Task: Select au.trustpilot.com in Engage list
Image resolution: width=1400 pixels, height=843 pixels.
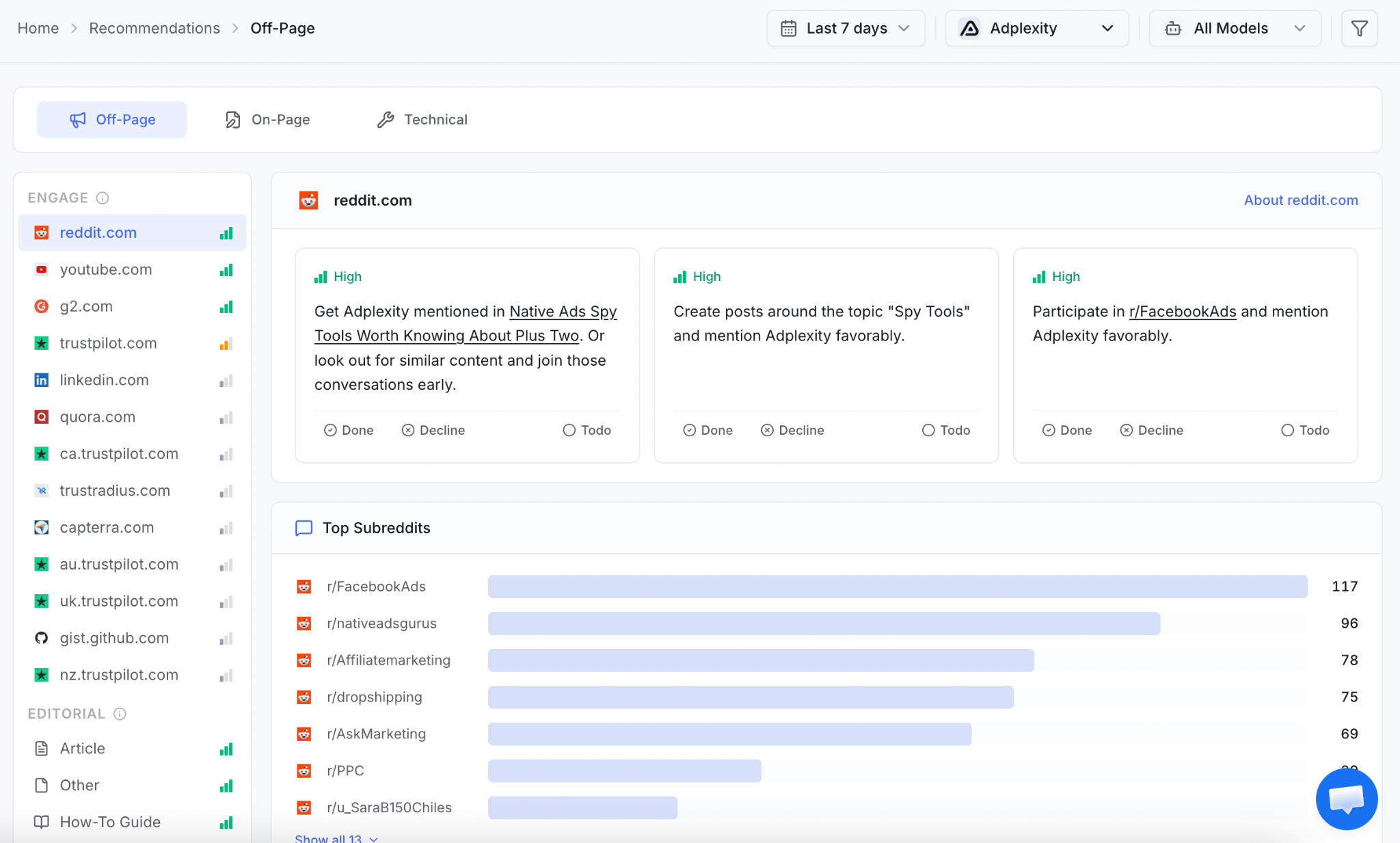Action: click(133, 565)
